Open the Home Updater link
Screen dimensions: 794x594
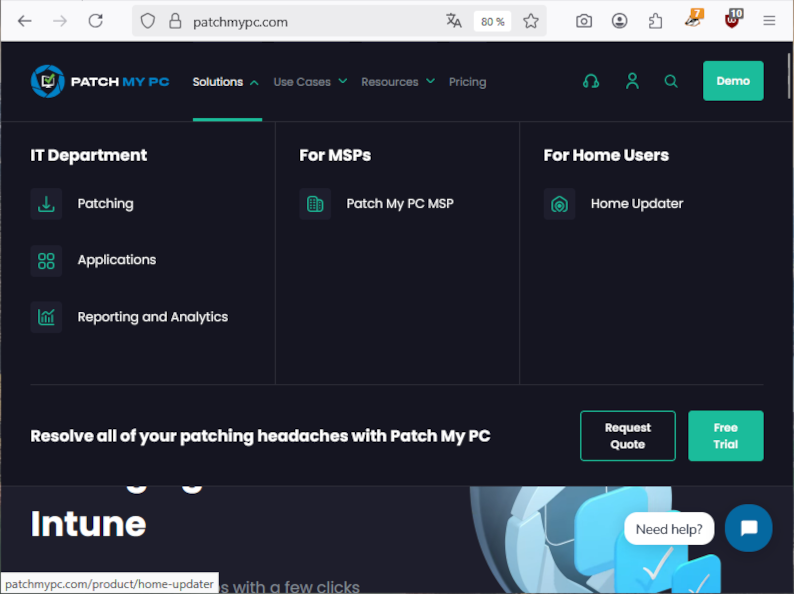637,204
